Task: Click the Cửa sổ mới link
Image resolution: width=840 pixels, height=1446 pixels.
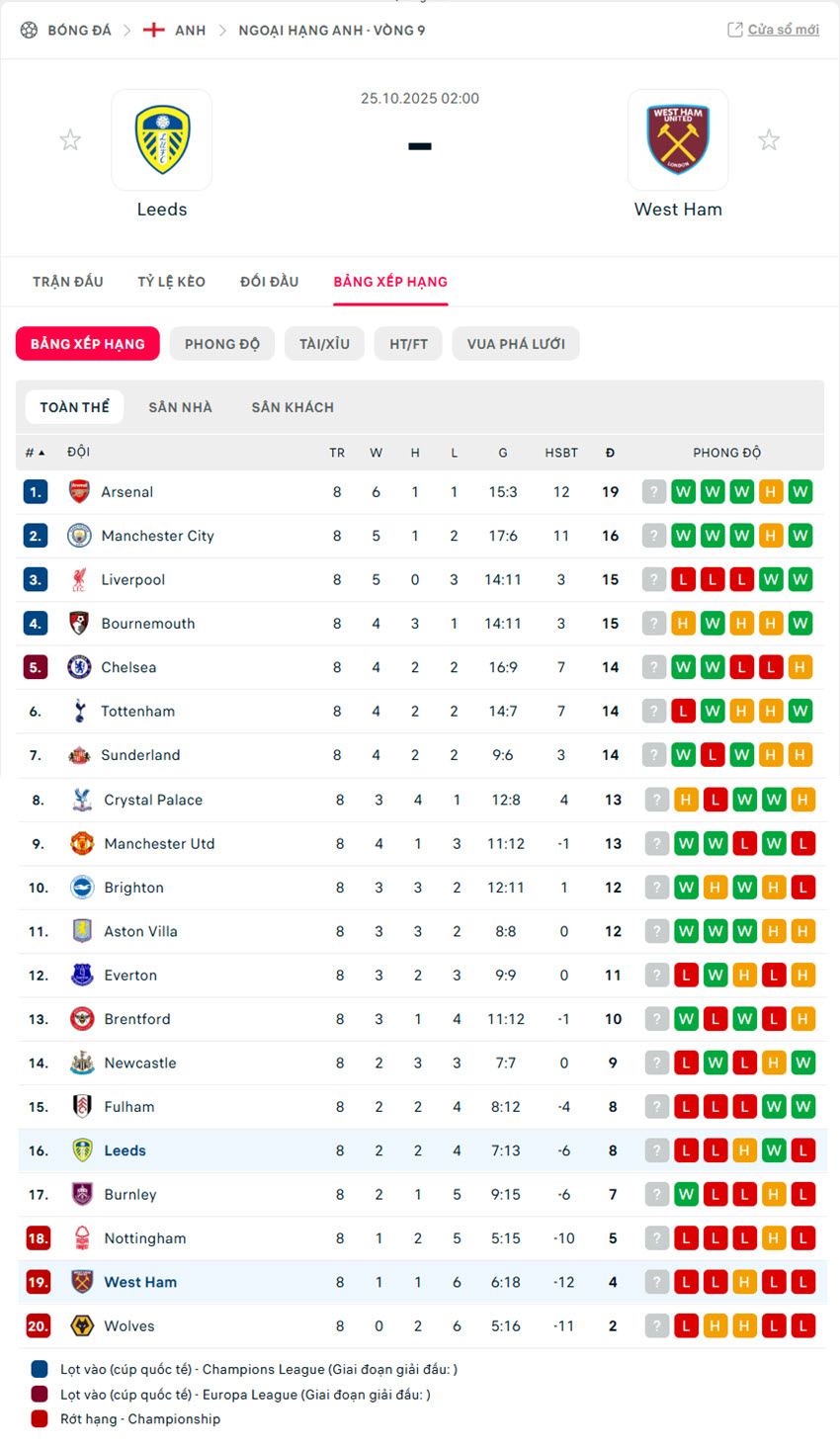Action: [x=783, y=30]
